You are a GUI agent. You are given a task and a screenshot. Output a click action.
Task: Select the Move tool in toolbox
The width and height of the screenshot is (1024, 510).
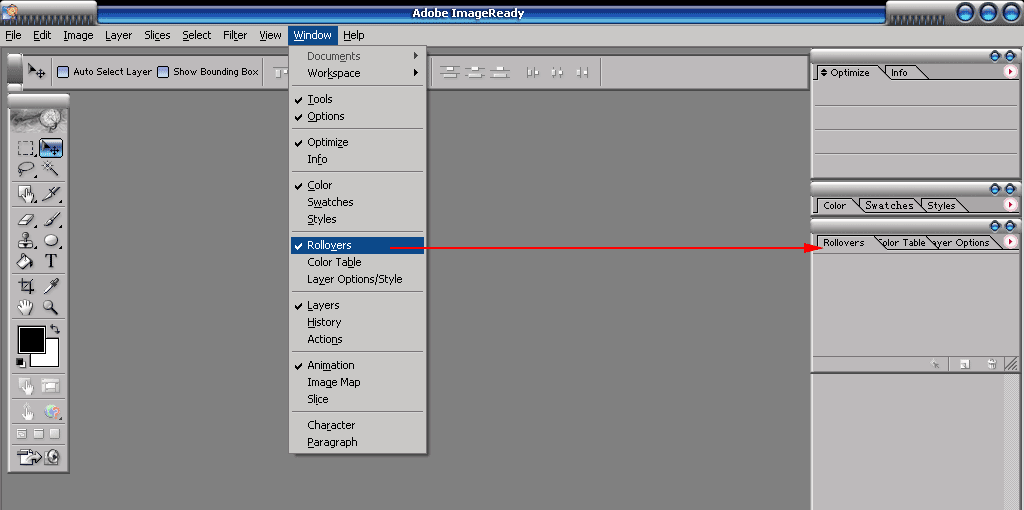point(51,148)
